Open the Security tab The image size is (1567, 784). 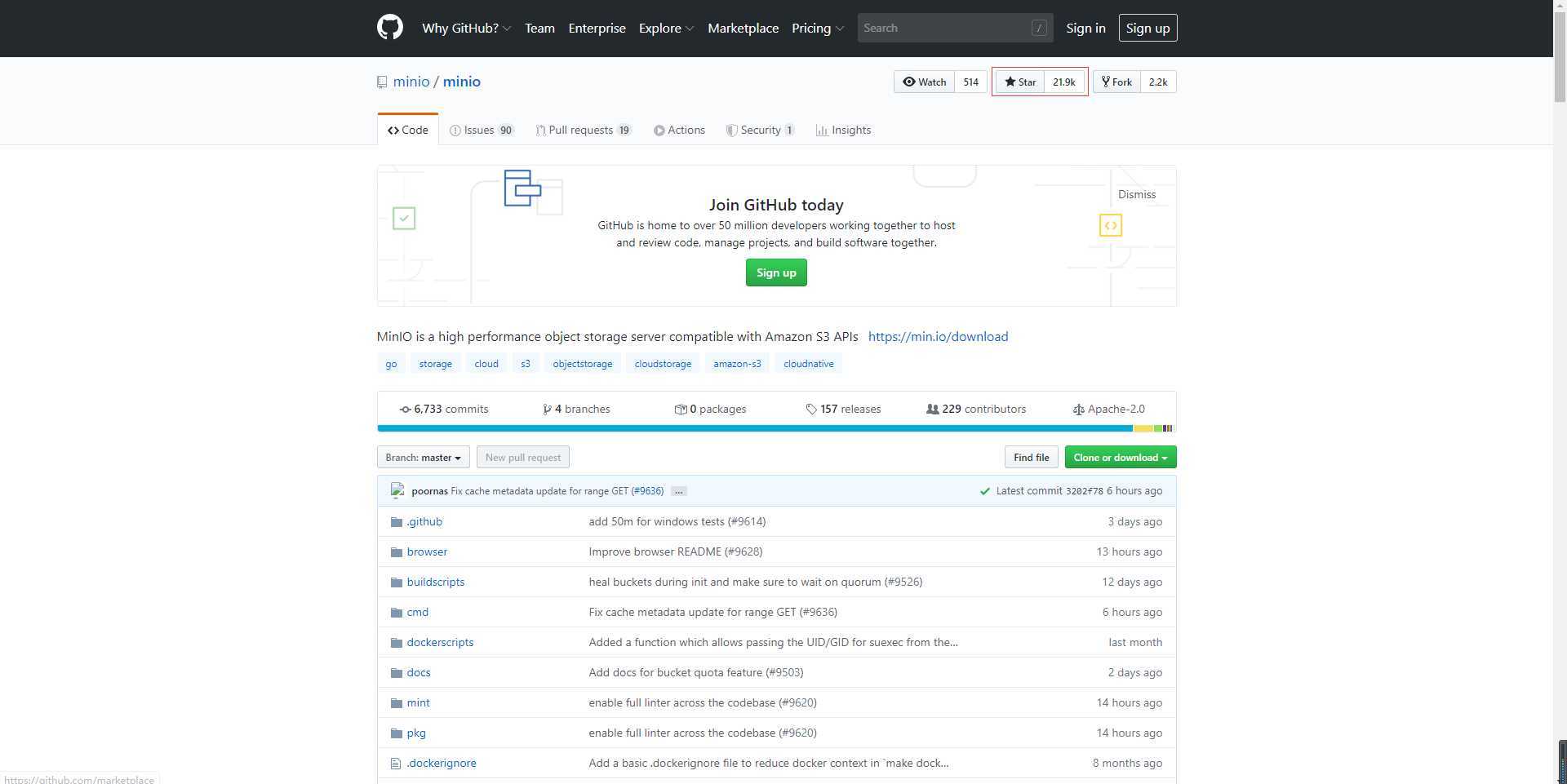tap(761, 130)
